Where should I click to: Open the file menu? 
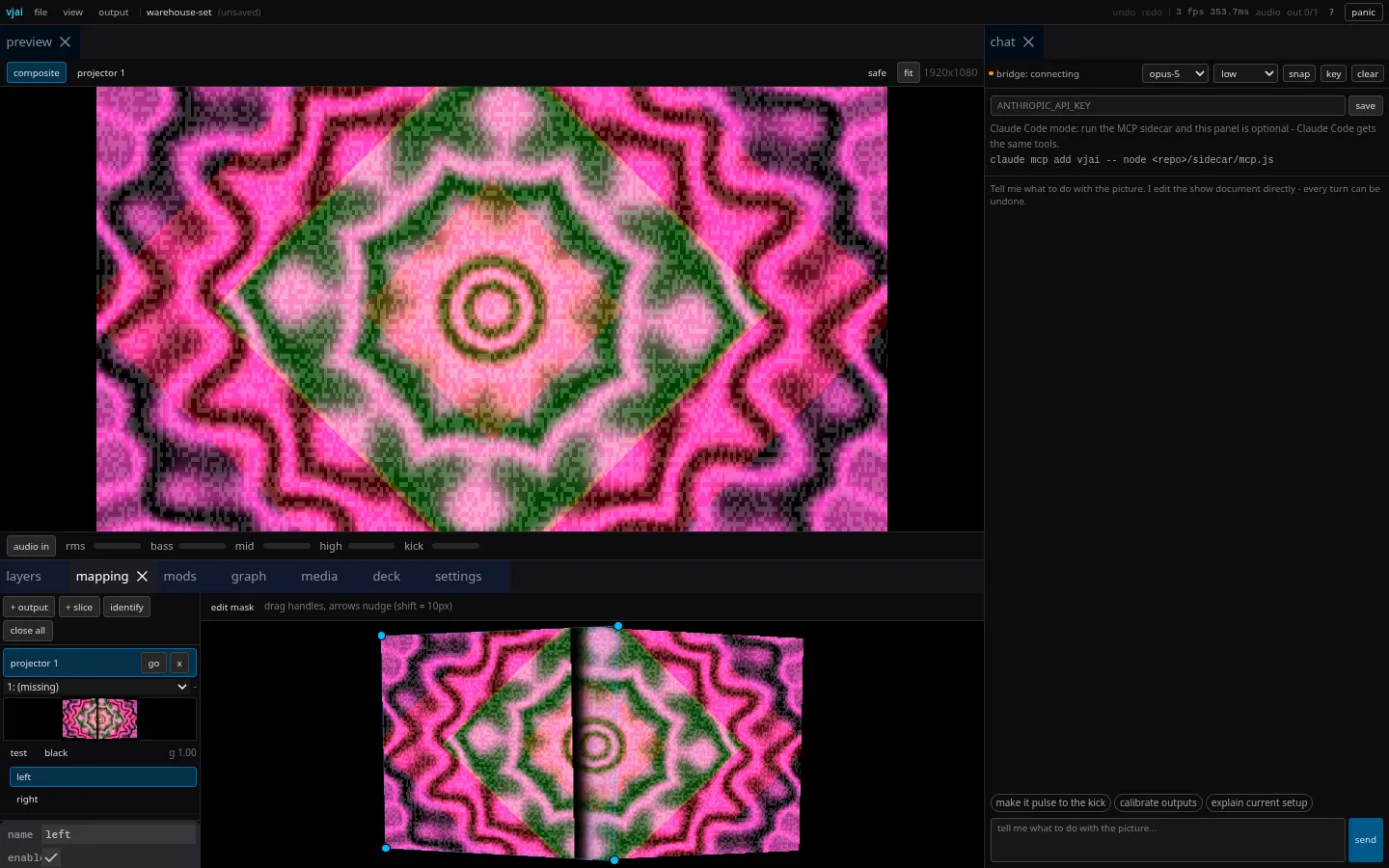click(41, 13)
